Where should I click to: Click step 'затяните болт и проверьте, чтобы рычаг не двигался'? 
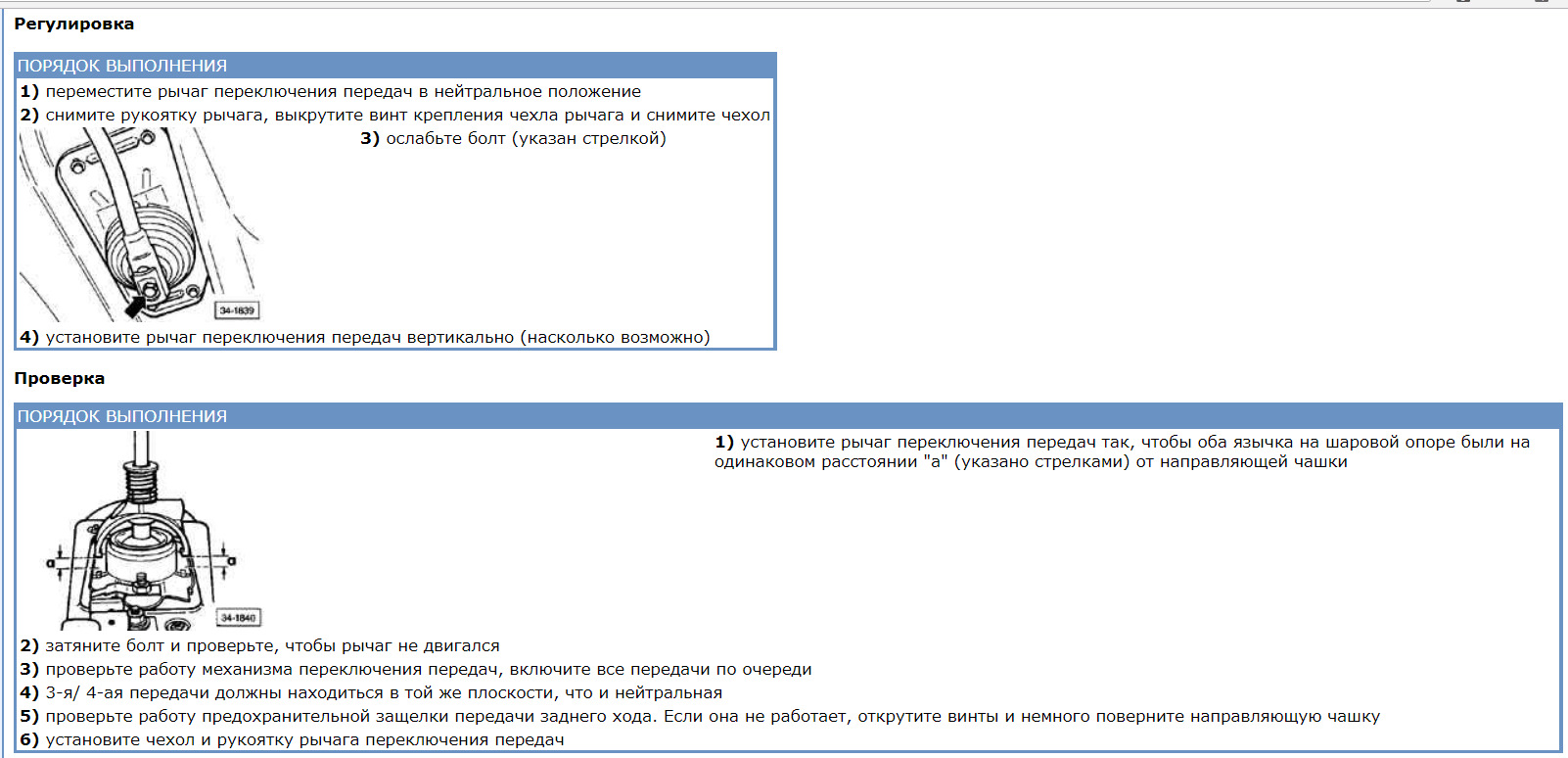[260, 645]
